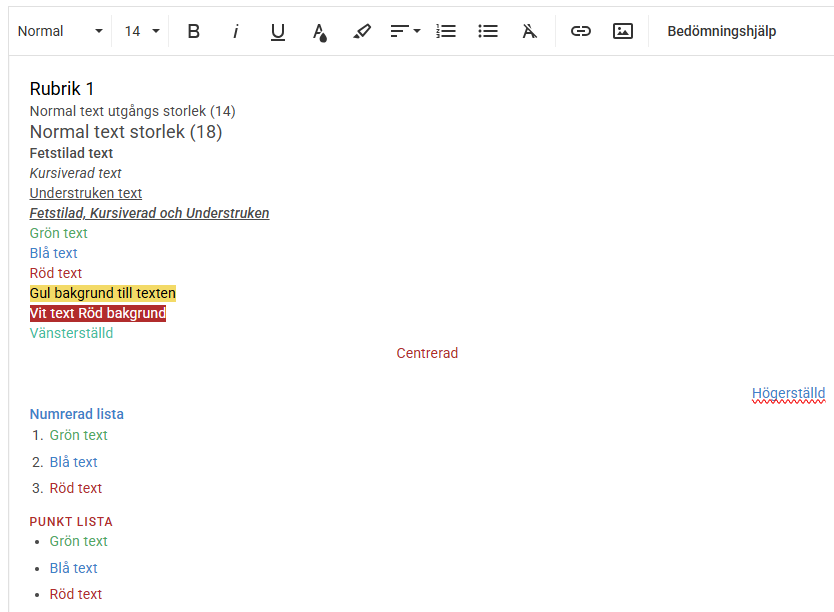Viewport: 834px width, 612px height.
Task: Click in the yellow highlighted Gul bakgrund text
Action: [x=103, y=293]
